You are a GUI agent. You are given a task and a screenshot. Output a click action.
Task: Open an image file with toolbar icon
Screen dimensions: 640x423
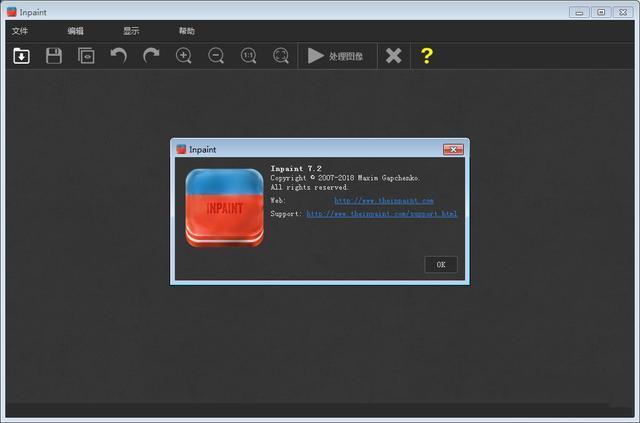21,56
